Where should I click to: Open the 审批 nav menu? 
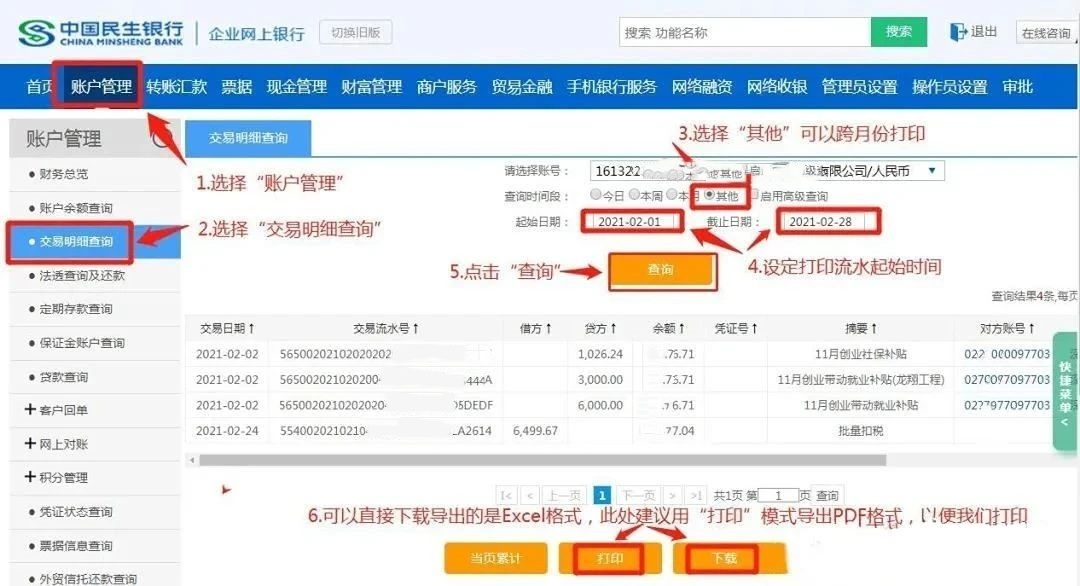[1017, 87]
